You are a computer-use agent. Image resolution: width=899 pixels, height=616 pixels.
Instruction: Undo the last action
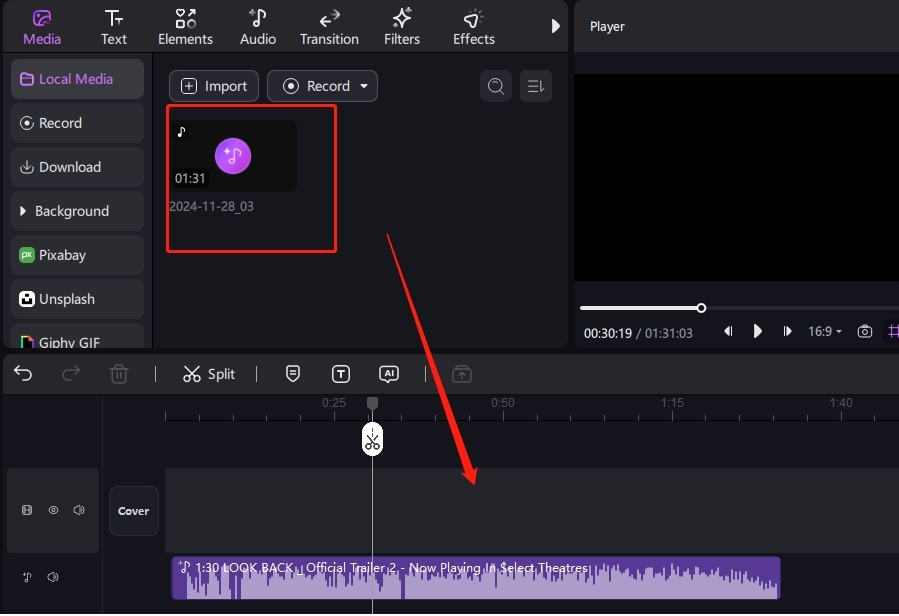(x=22, y=374)
